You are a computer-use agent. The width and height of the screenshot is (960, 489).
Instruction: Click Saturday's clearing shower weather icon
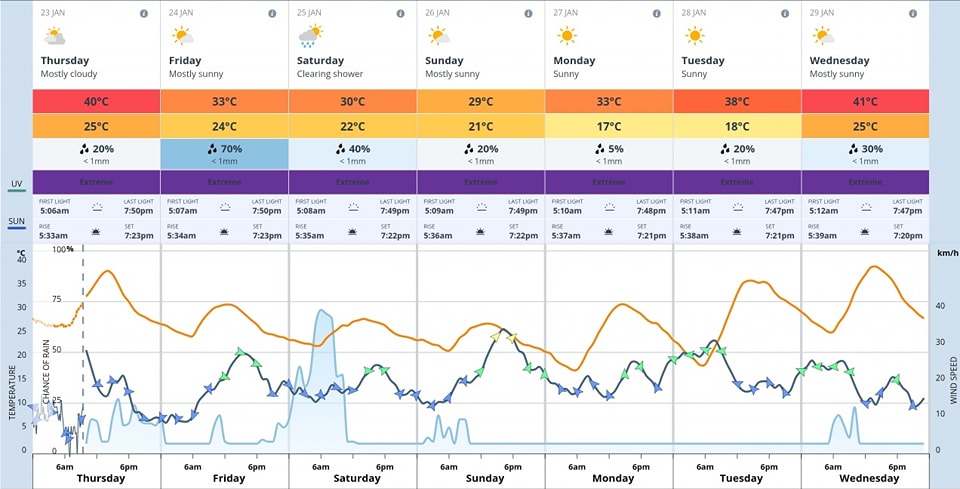point(311,36)
